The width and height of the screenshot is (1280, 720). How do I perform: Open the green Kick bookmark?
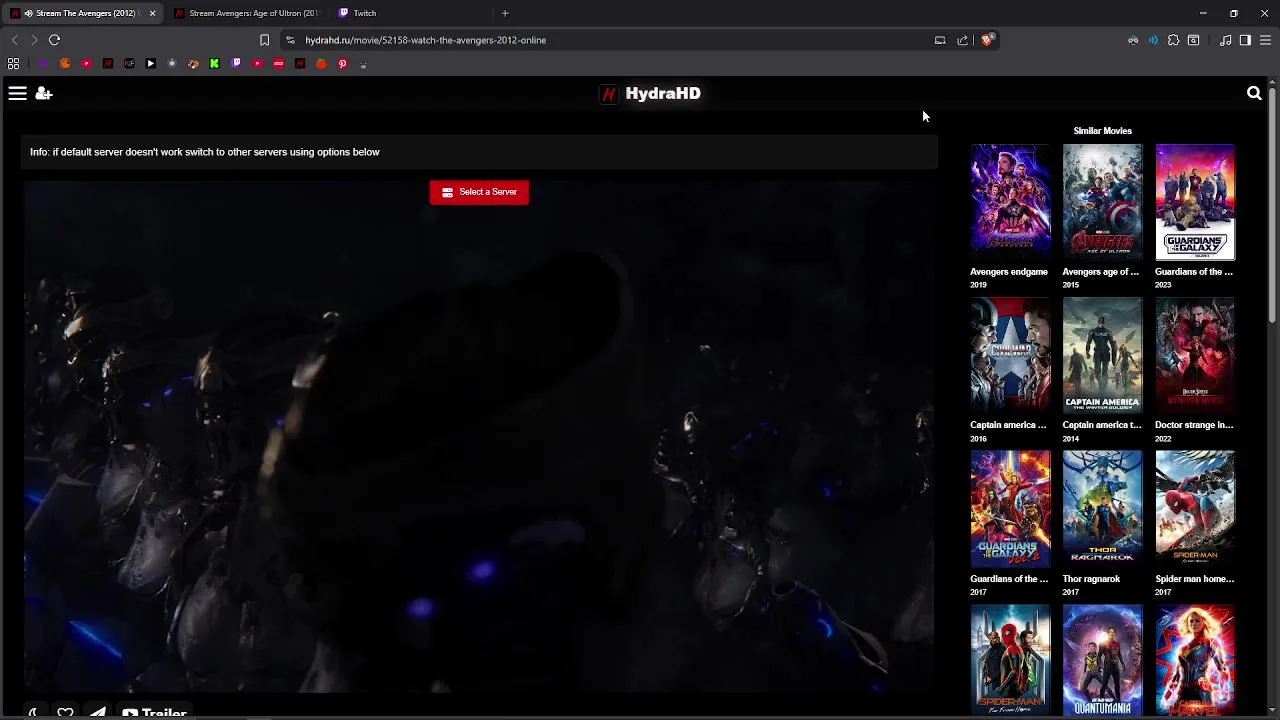click(x=214, y=63)
